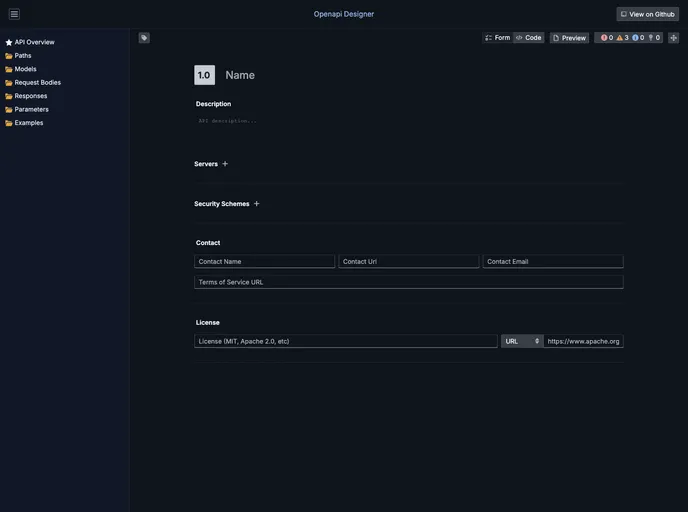The image size is (688, 512).
Task: Add a new server
Action: [225, 164]
